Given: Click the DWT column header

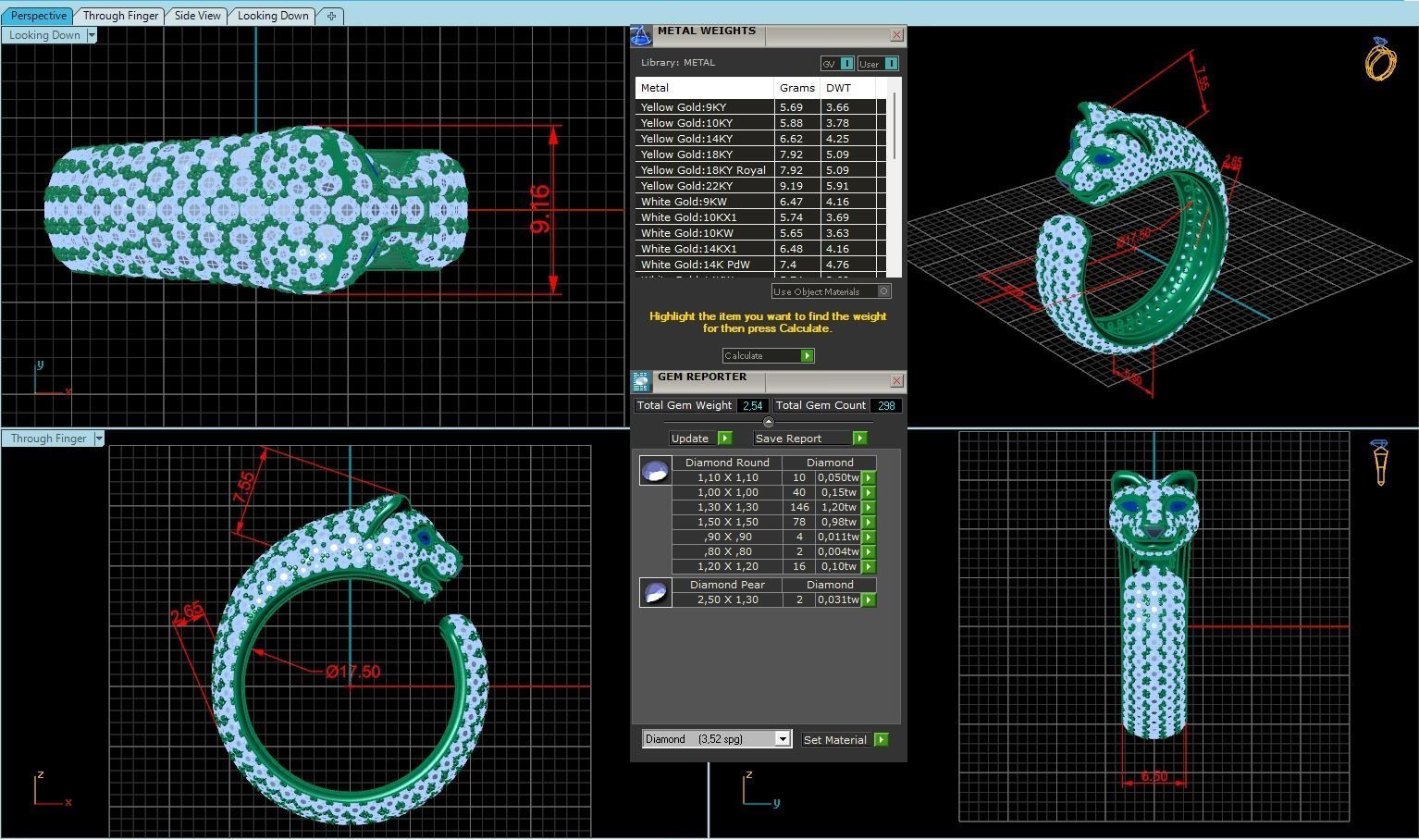Looking at the screenshot, I should 848,88.
